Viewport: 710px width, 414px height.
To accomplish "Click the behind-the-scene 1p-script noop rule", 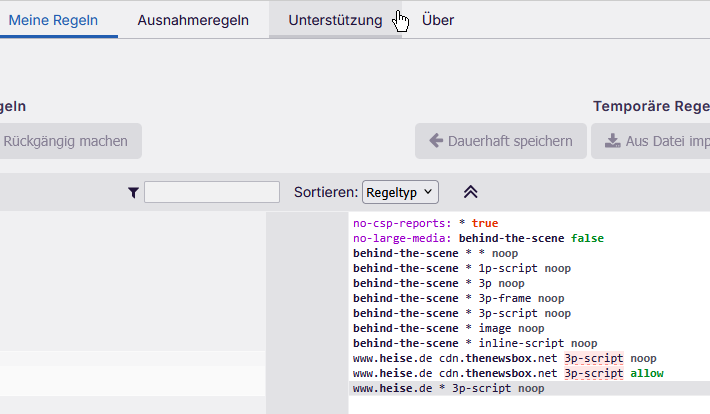I will [462, 269].
